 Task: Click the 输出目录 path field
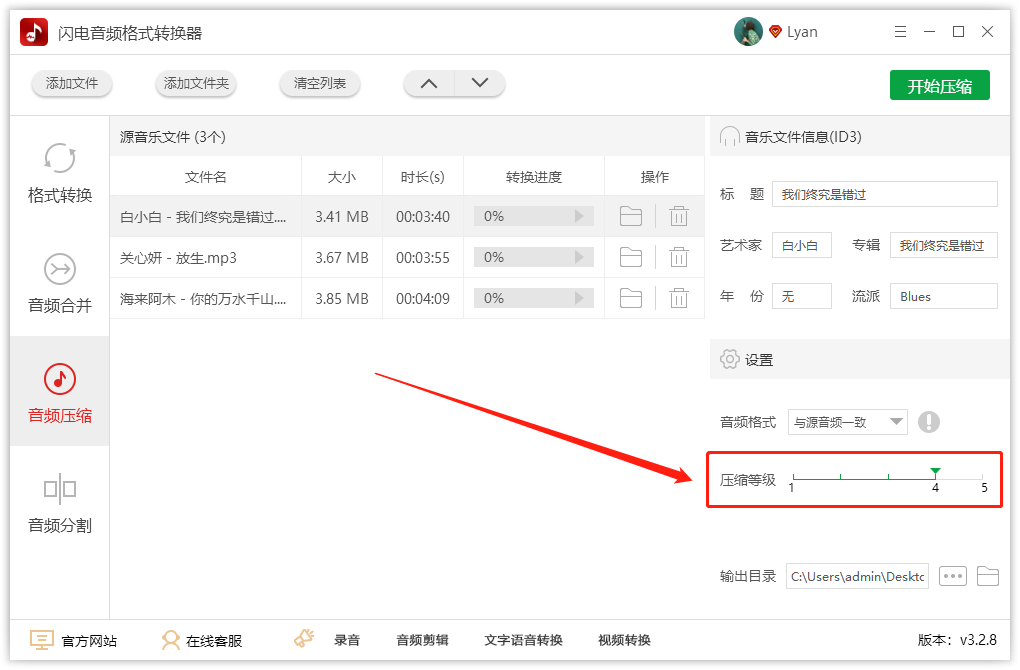857,576
